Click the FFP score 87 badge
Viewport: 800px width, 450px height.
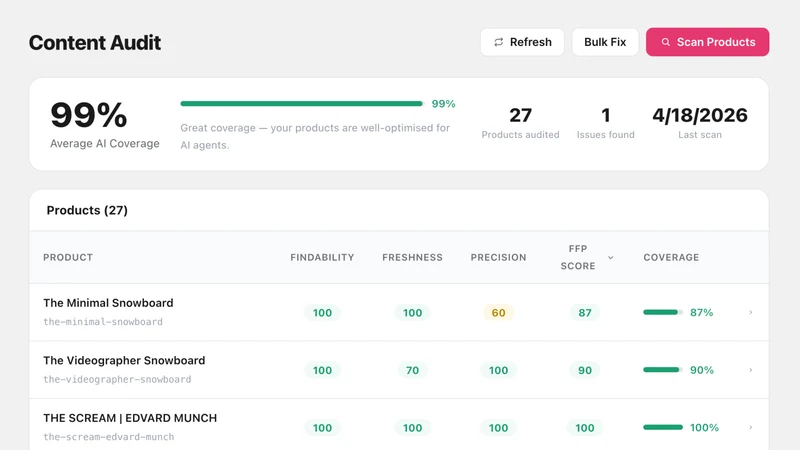[585, 313]
